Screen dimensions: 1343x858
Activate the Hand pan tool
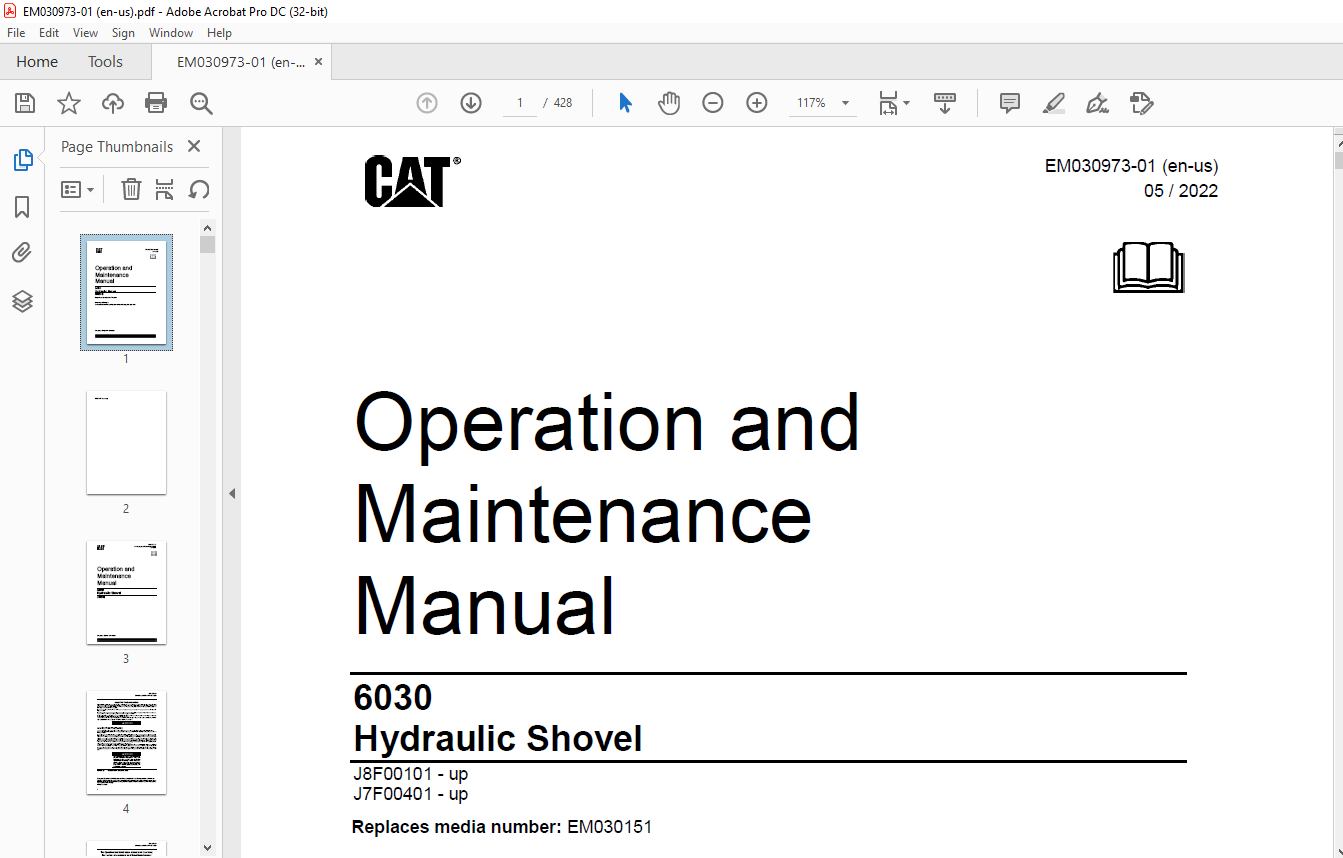[669, 103]
